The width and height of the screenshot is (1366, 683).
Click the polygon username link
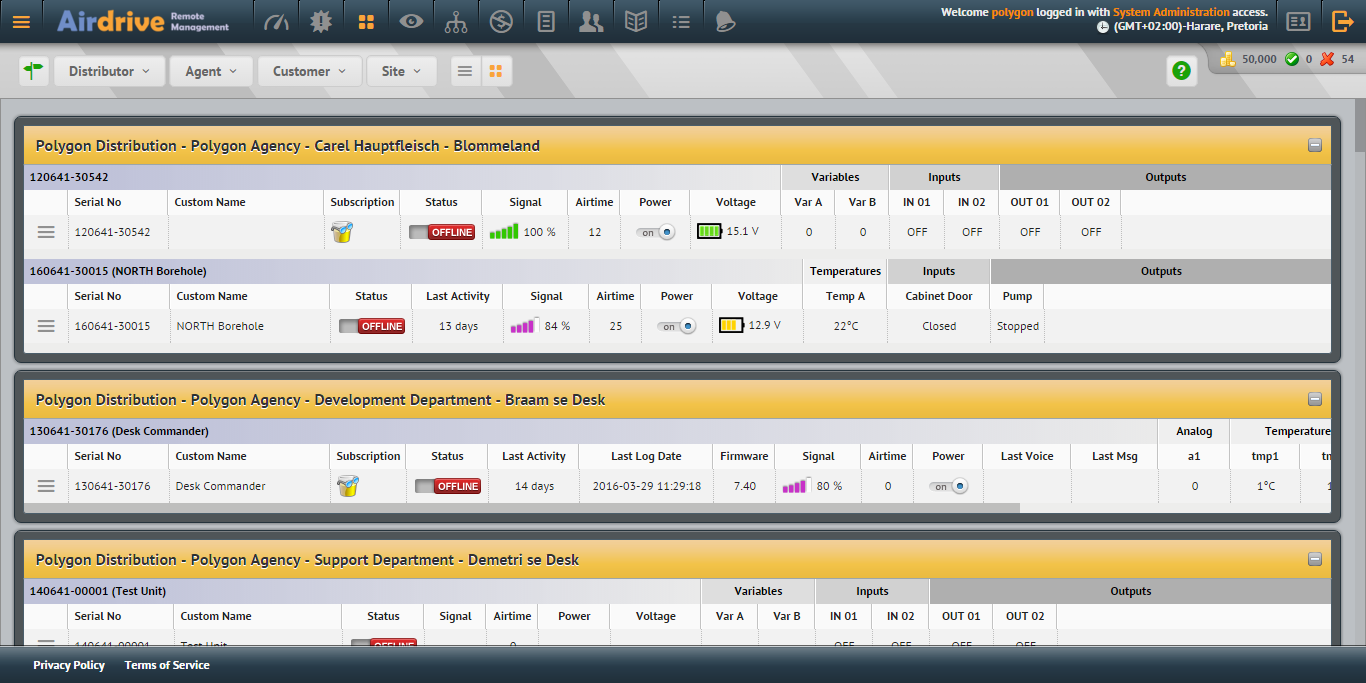1013,12
